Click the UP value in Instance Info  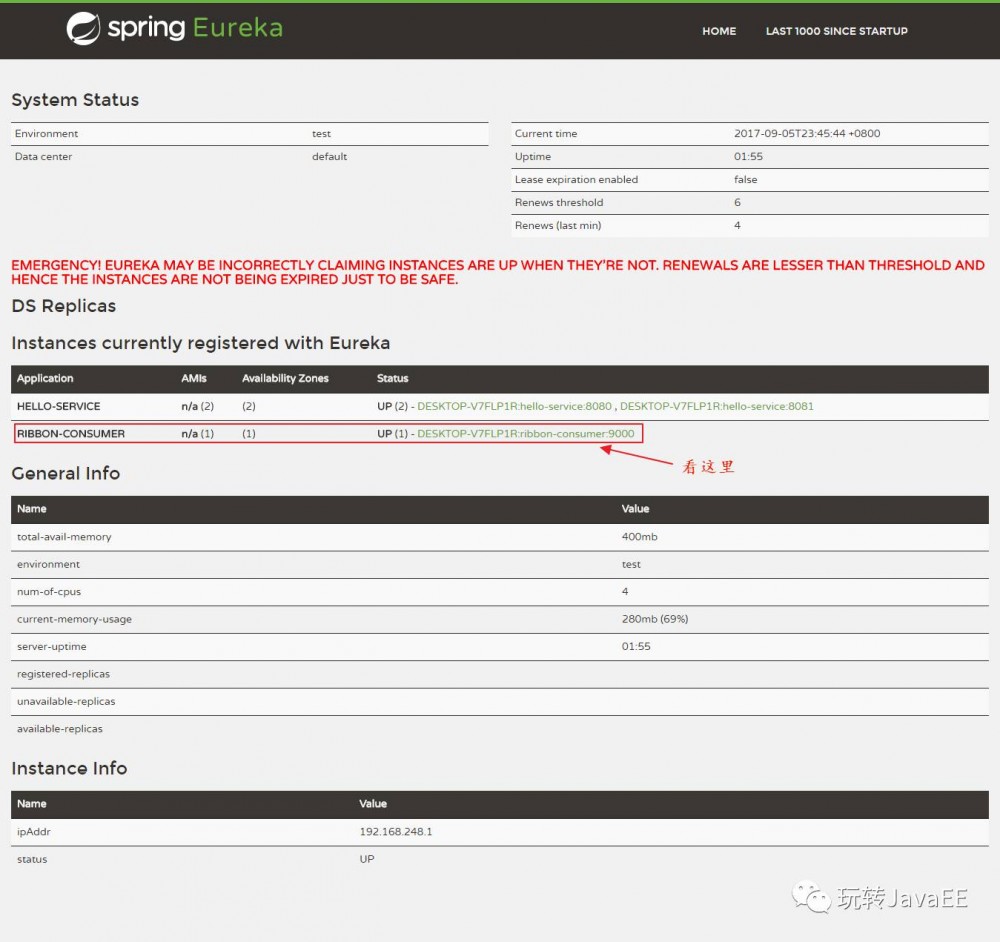point(367,859)
